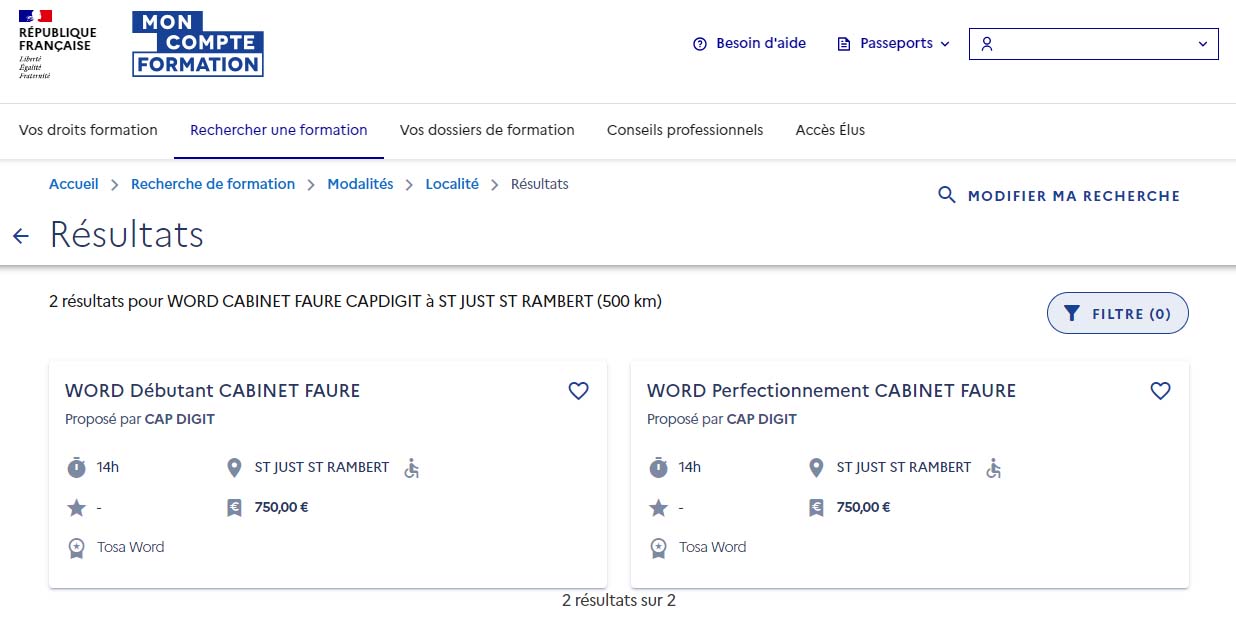
Task: Open Vos dossiers de formation tab
Action: [x=487, y=130]
